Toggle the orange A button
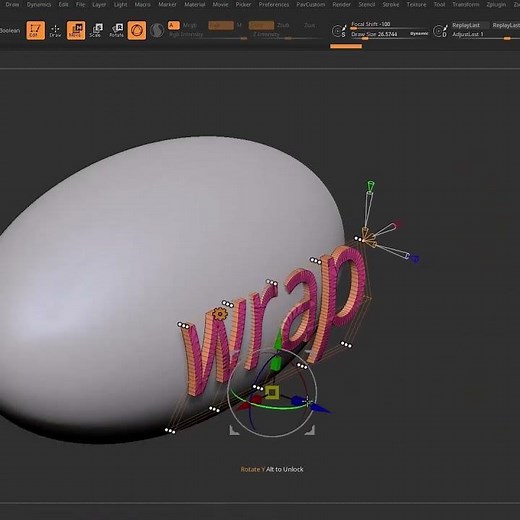Viewport: 520px width, 520px height. [174, 25]
